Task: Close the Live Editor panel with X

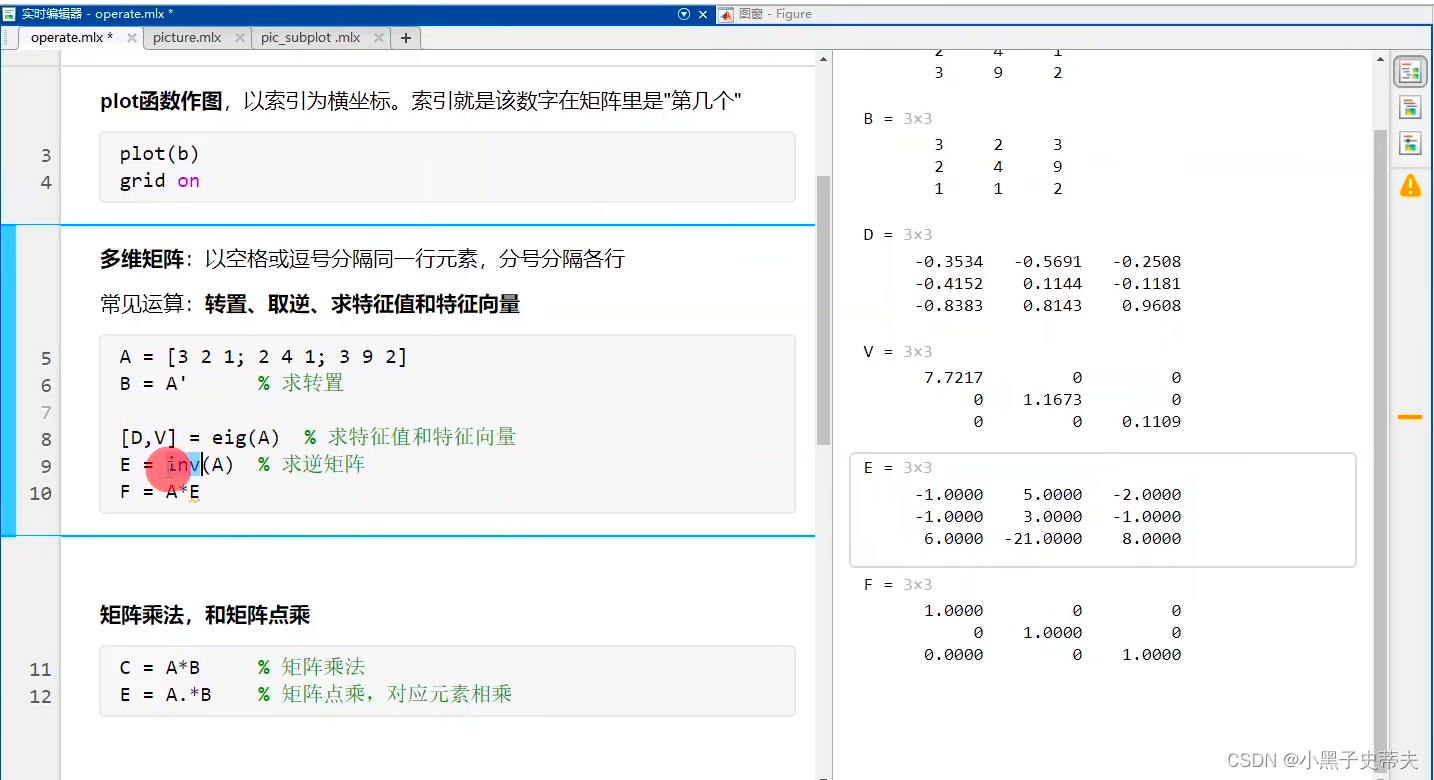Action: [x=703, y=14]
